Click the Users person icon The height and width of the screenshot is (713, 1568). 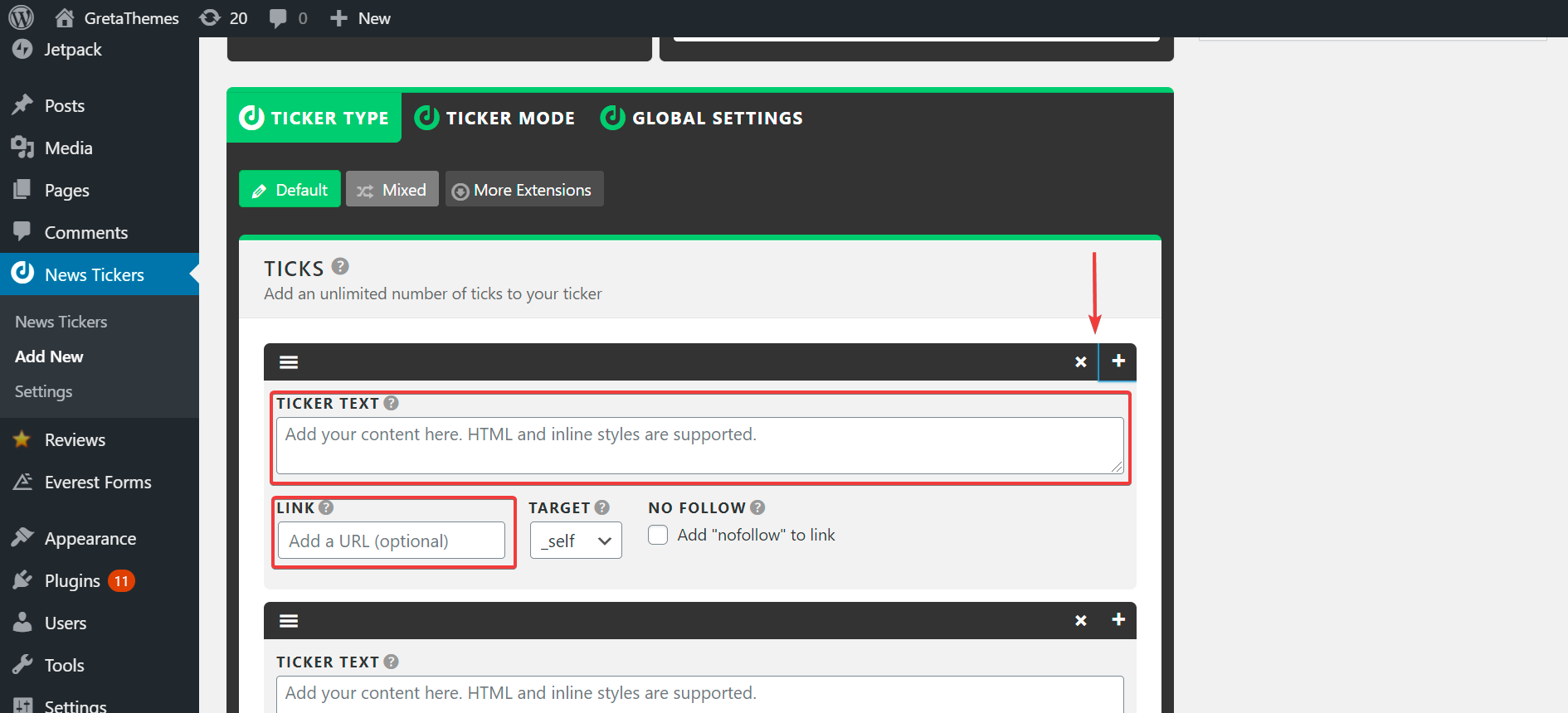(x=22, y=622)
